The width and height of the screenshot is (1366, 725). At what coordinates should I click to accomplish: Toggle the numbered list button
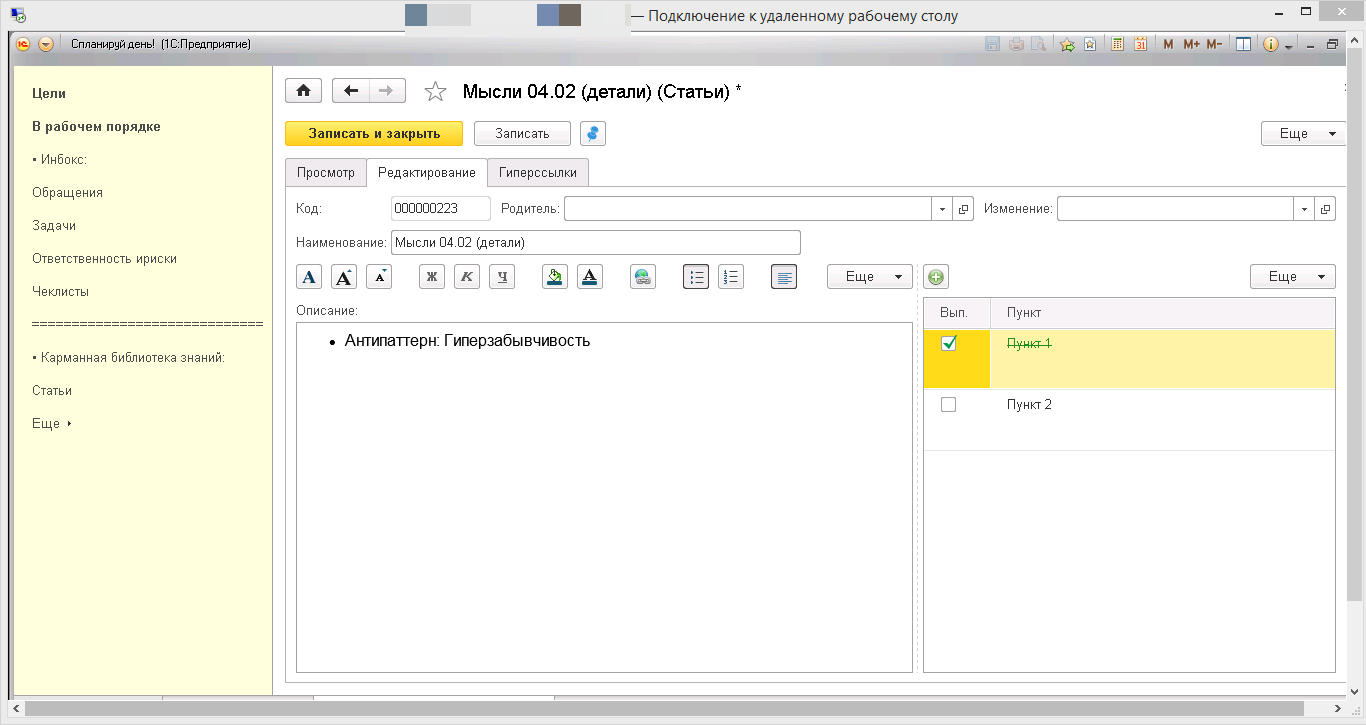(731, 277)
